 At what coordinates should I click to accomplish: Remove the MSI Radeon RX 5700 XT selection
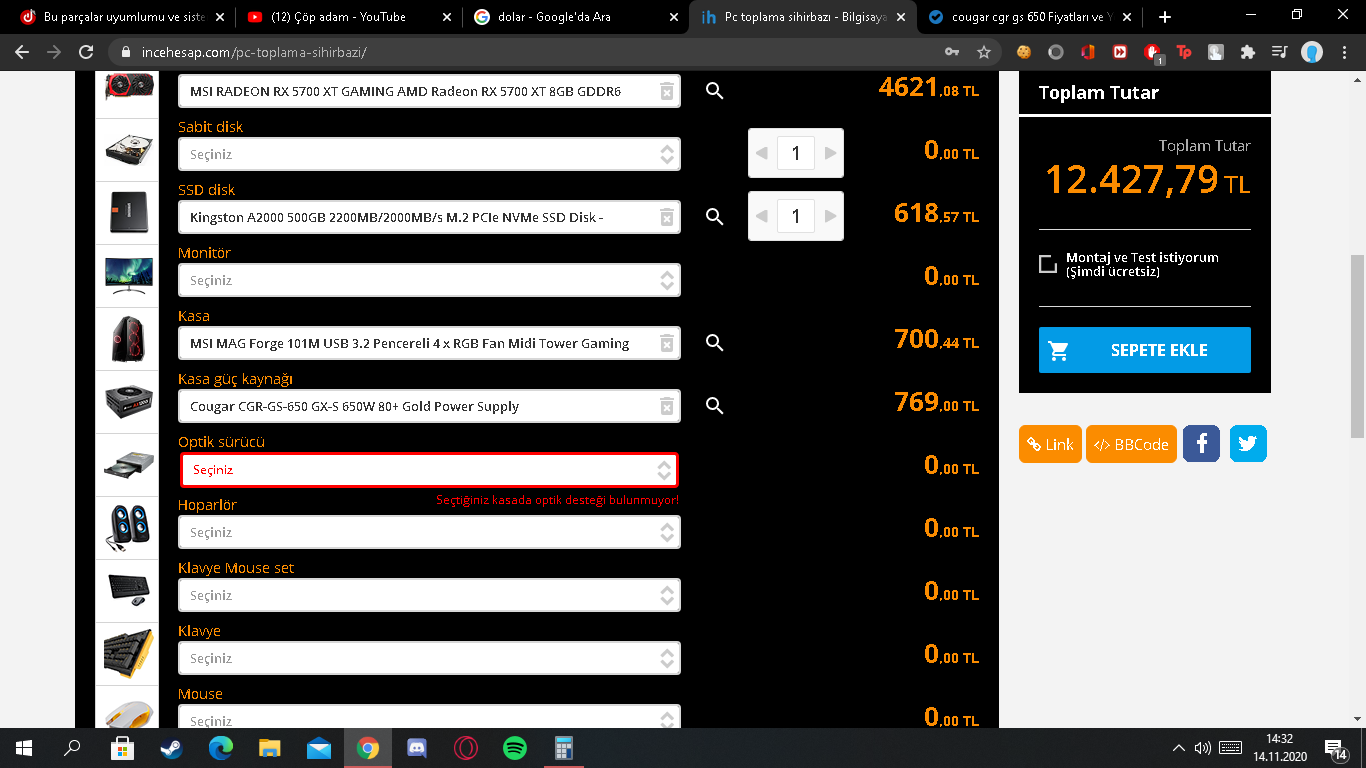point(666,92)
